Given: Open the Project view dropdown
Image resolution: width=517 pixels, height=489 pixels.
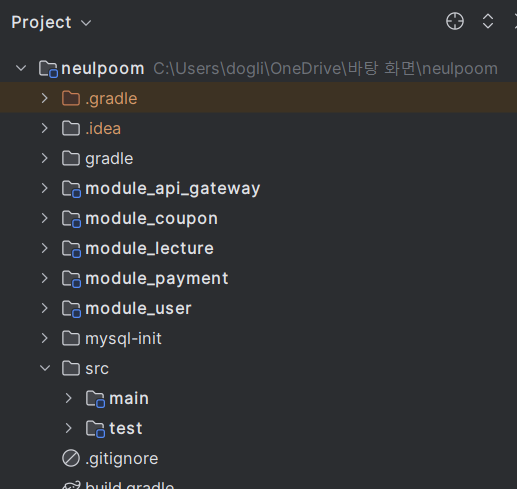Looking at the screenshot, I should [86, 23].
